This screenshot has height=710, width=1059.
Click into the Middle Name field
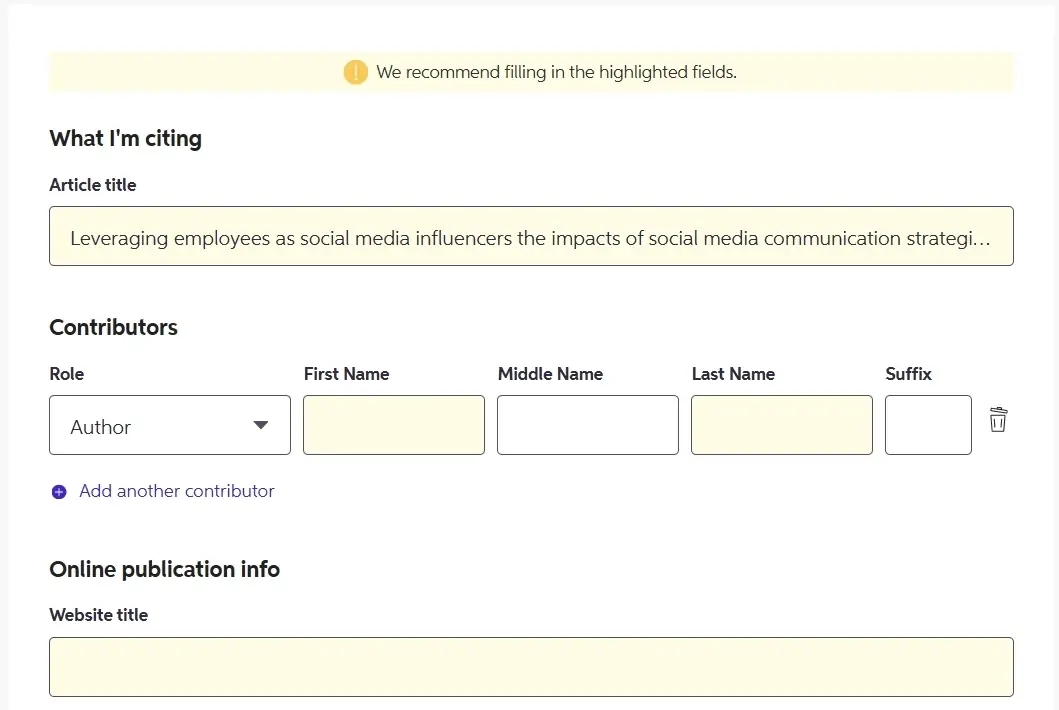pyautogui.click(x=587, y=425)
